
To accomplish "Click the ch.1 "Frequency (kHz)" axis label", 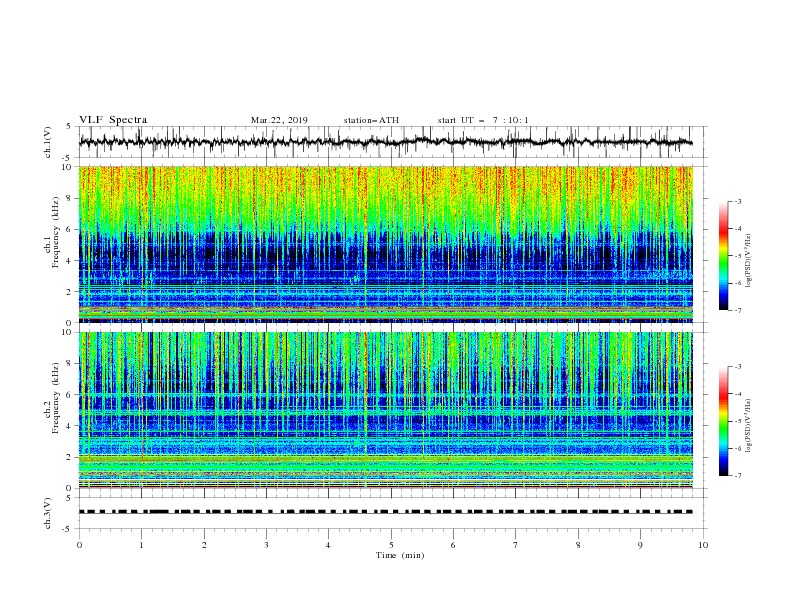I will point(56,232).
